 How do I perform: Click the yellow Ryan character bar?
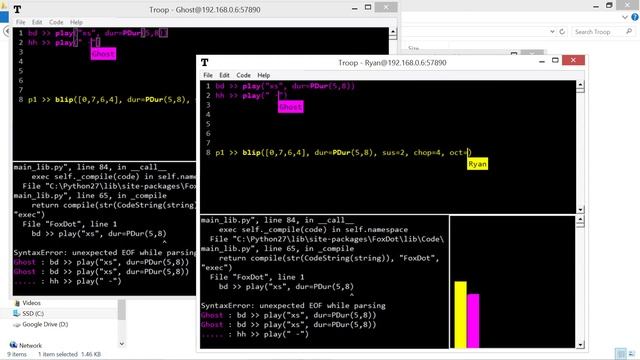click(x=460, y=314)
